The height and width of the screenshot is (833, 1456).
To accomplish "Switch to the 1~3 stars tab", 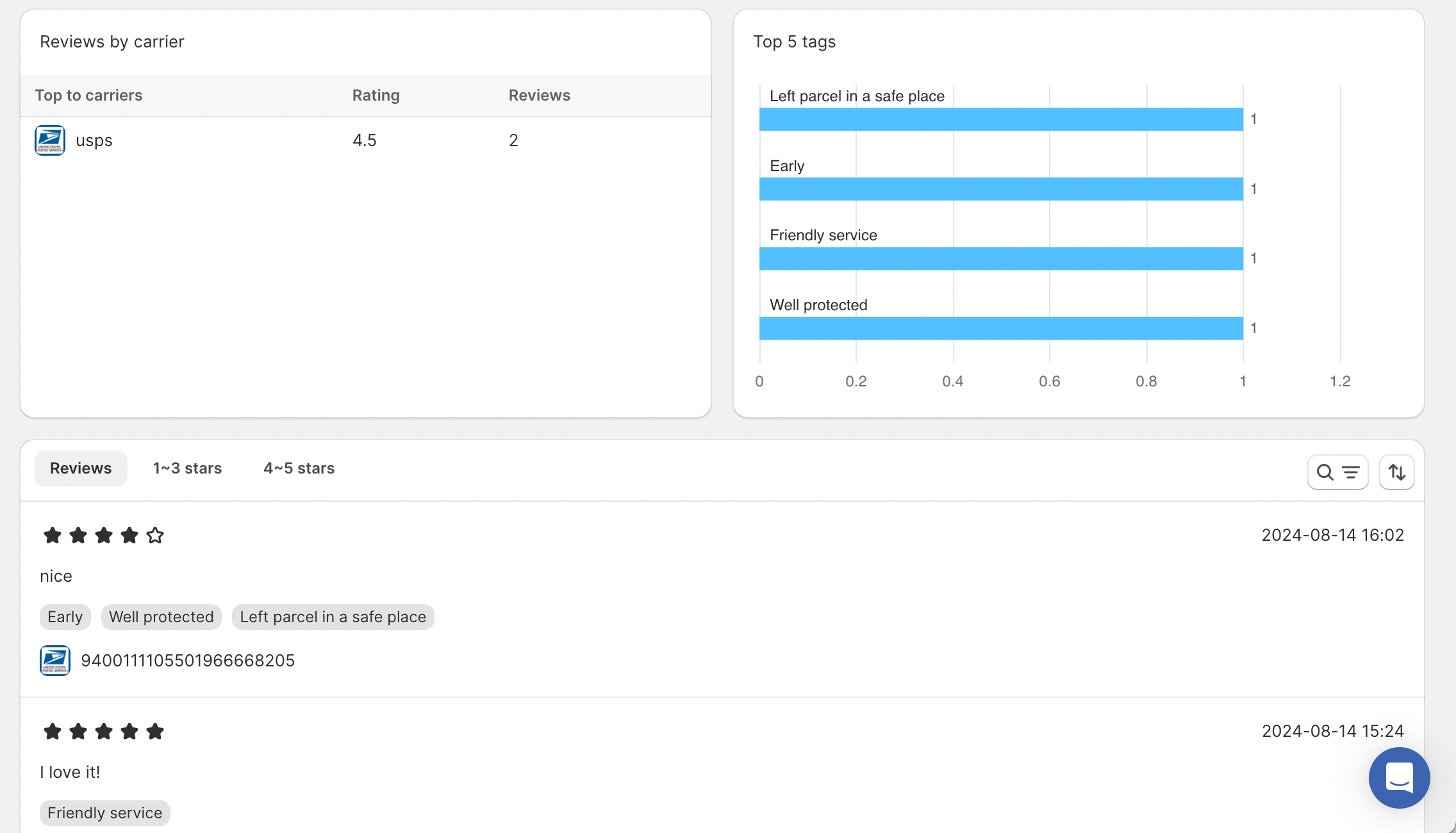I will tap(187, 468).
